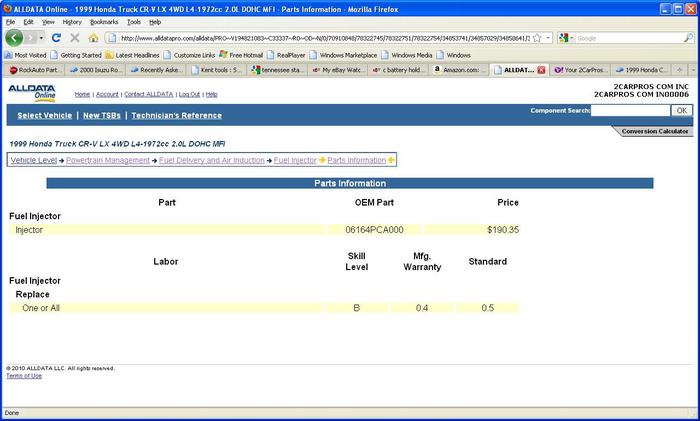Image resolution: width=700 pixels, height=421 pixels.
Task: Click Select Vehicle link
Action: 45,115
